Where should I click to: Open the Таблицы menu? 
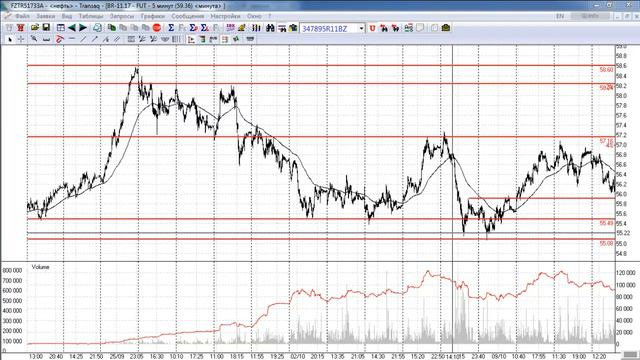[x=91, y=16]
